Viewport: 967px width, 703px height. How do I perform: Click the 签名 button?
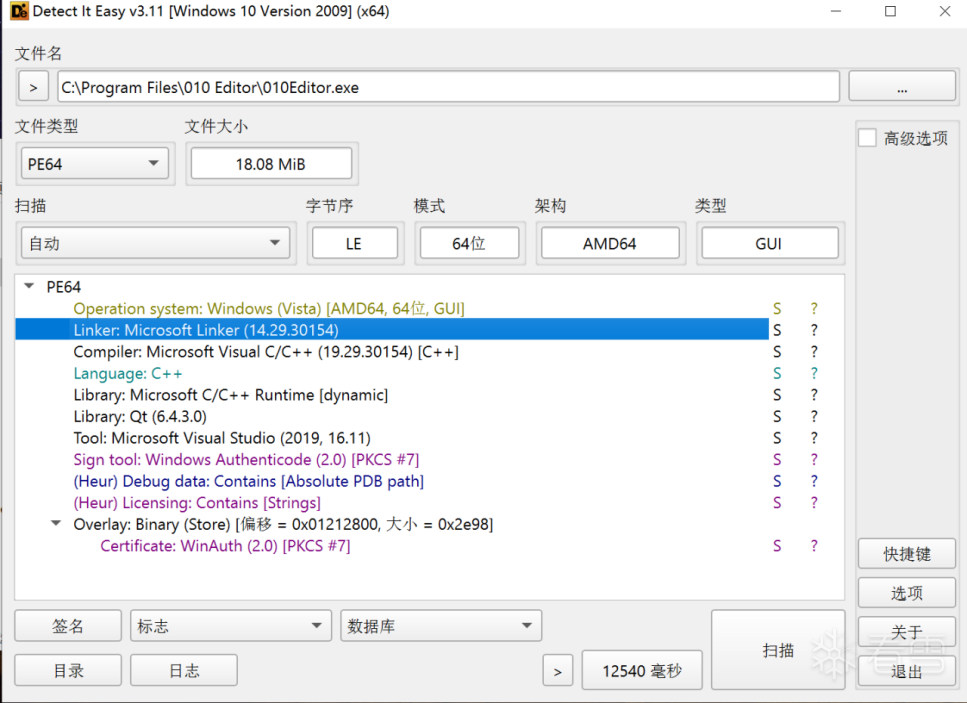[x=68, y=626]
